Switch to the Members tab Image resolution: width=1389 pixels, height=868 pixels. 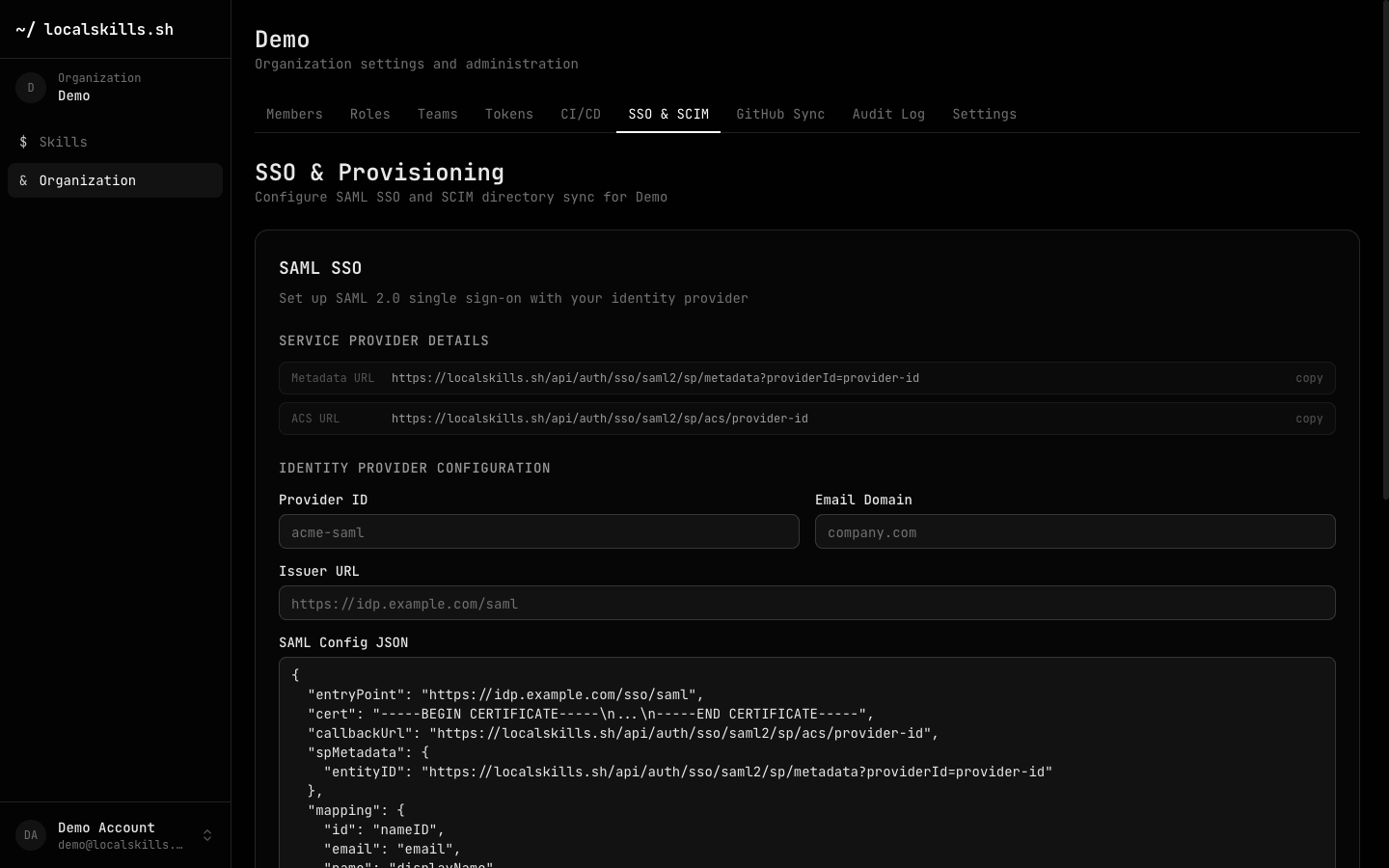(x=294, y=114)
